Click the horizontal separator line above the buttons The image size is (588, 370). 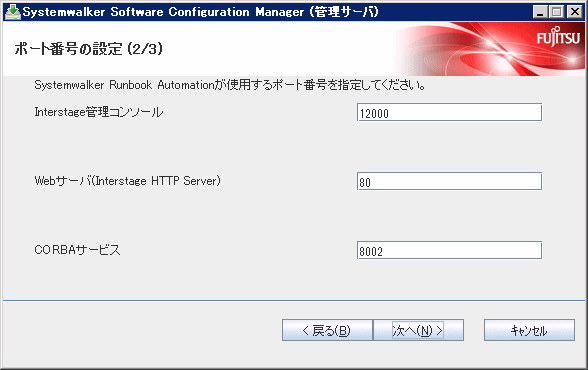coord(294,300)
